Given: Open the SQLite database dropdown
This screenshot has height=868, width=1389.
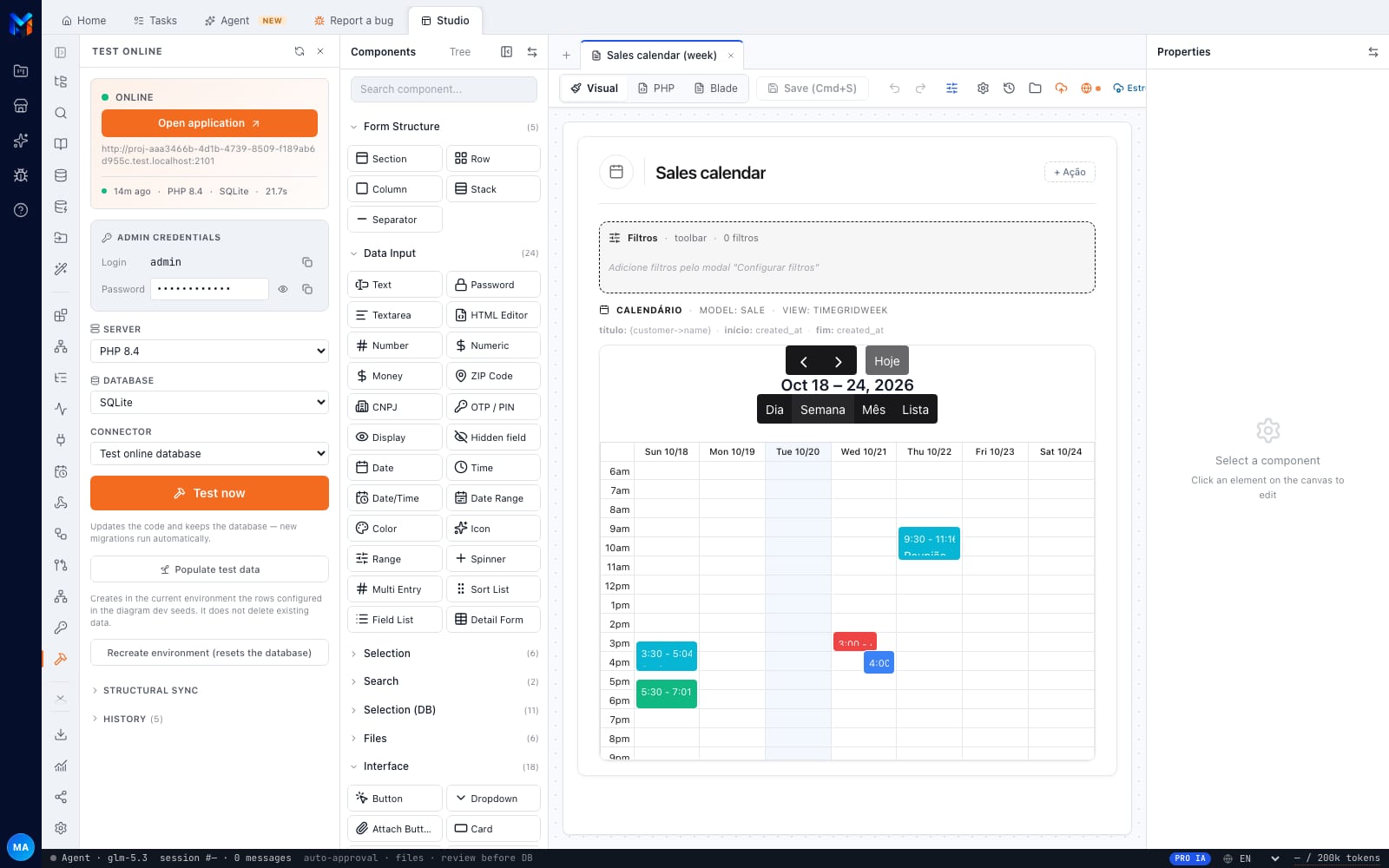Looking at the screenshot, I should (209, 403).
